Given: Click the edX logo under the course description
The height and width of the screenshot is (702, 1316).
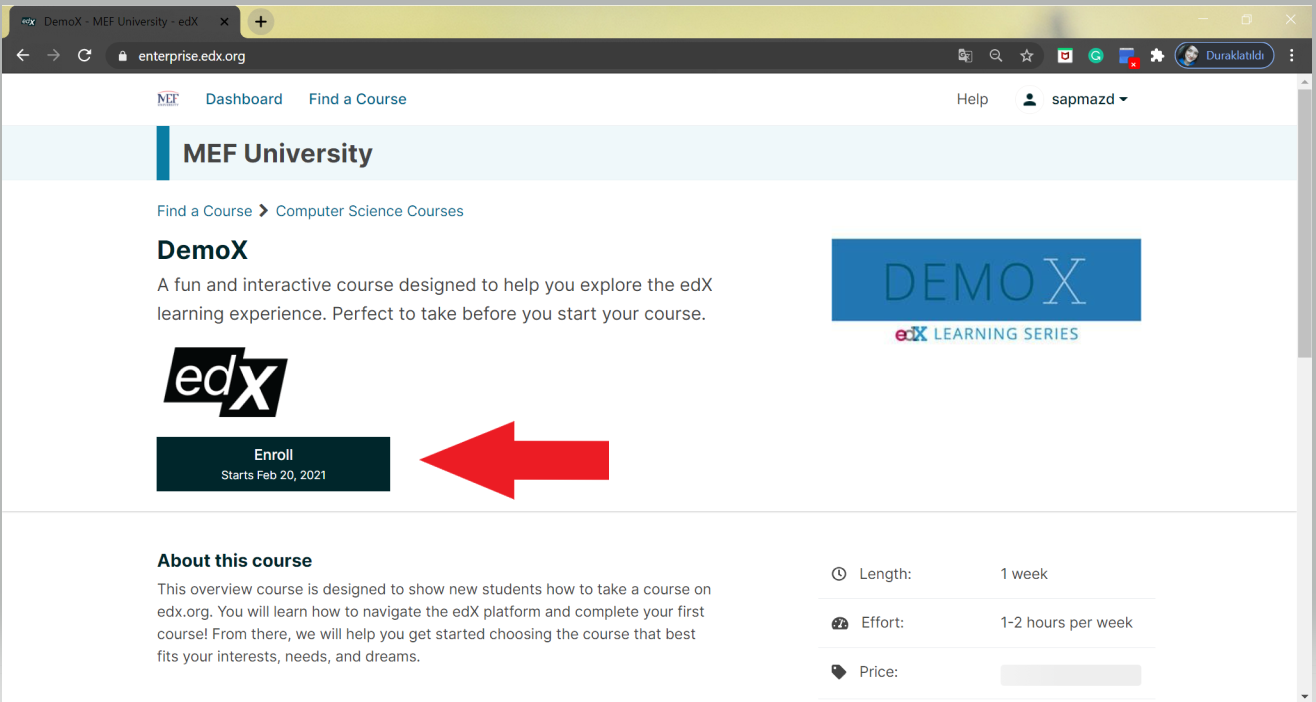Looking at the screenshot, I should tap(225, 382).
